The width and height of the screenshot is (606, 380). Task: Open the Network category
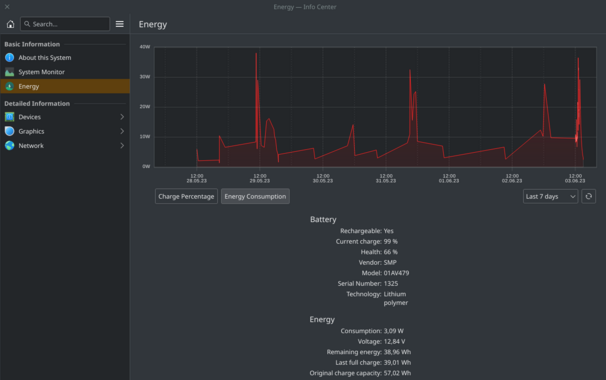coord(65,145)
